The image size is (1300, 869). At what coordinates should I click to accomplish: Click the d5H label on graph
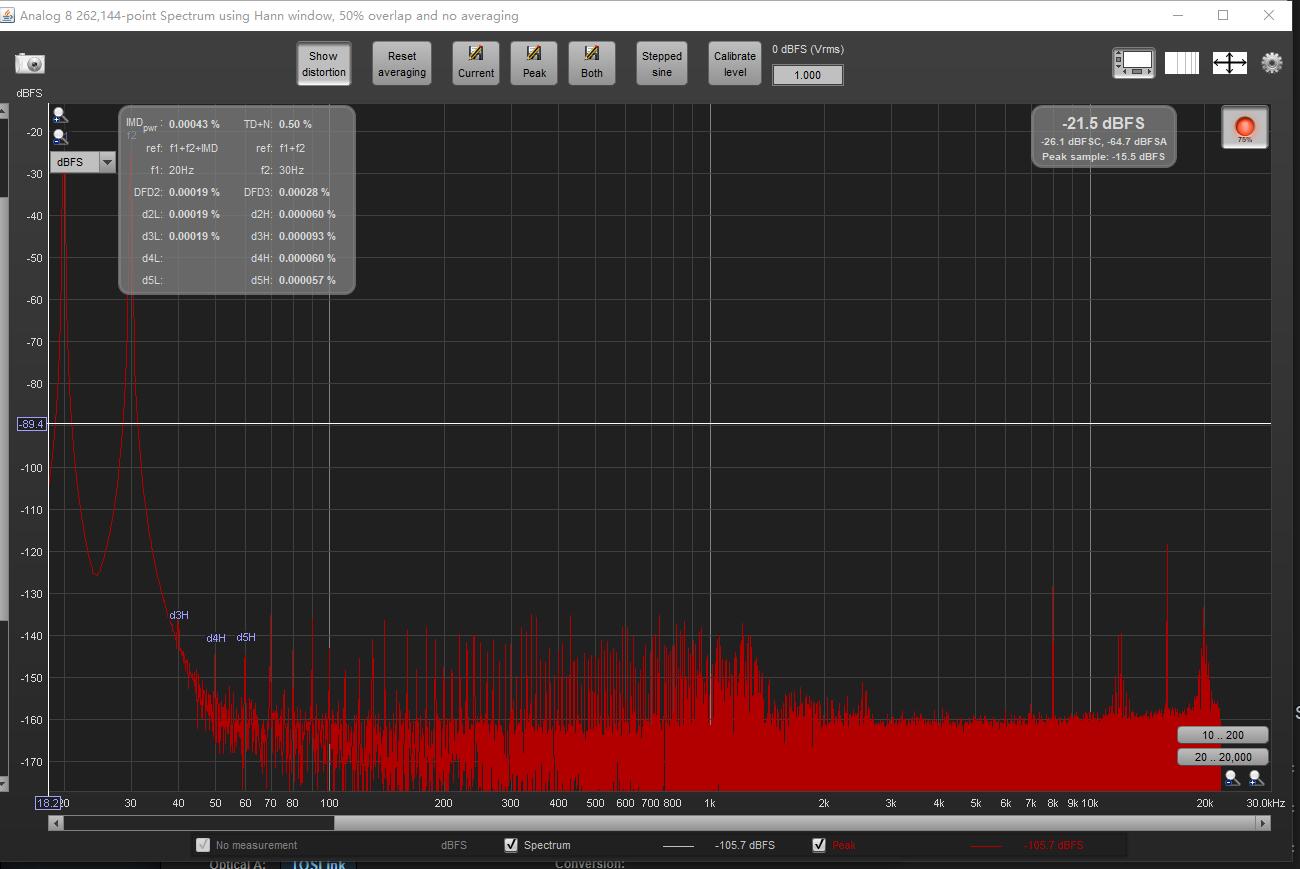[246, 637]
